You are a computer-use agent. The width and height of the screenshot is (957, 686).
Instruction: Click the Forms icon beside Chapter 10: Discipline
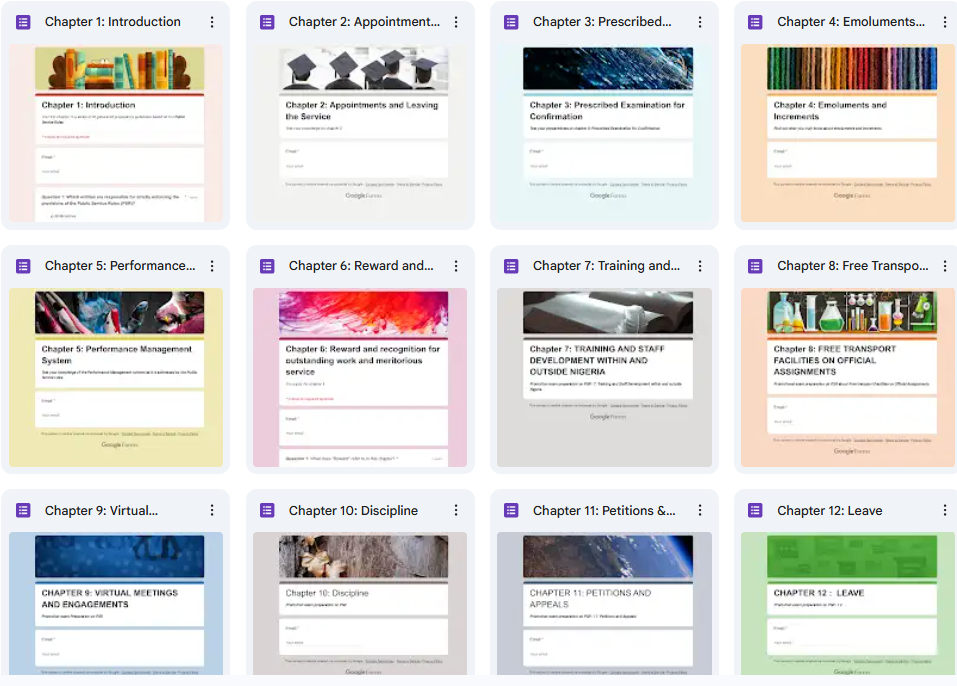click(x=267, y=510)
